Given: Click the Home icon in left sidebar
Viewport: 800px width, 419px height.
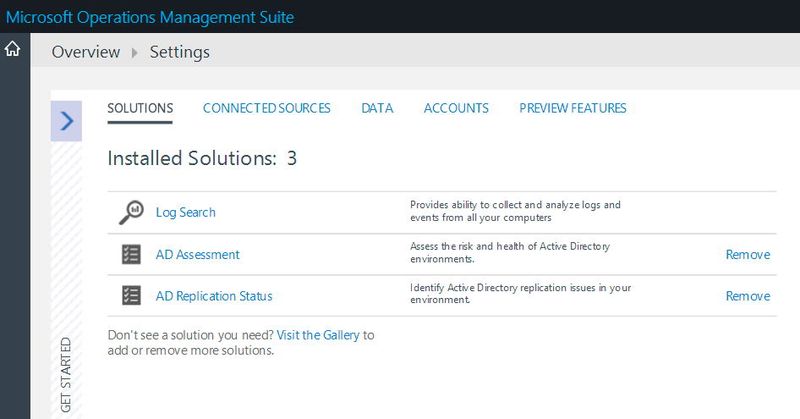Looking at the screenshot, I should [x=14, y=49].
